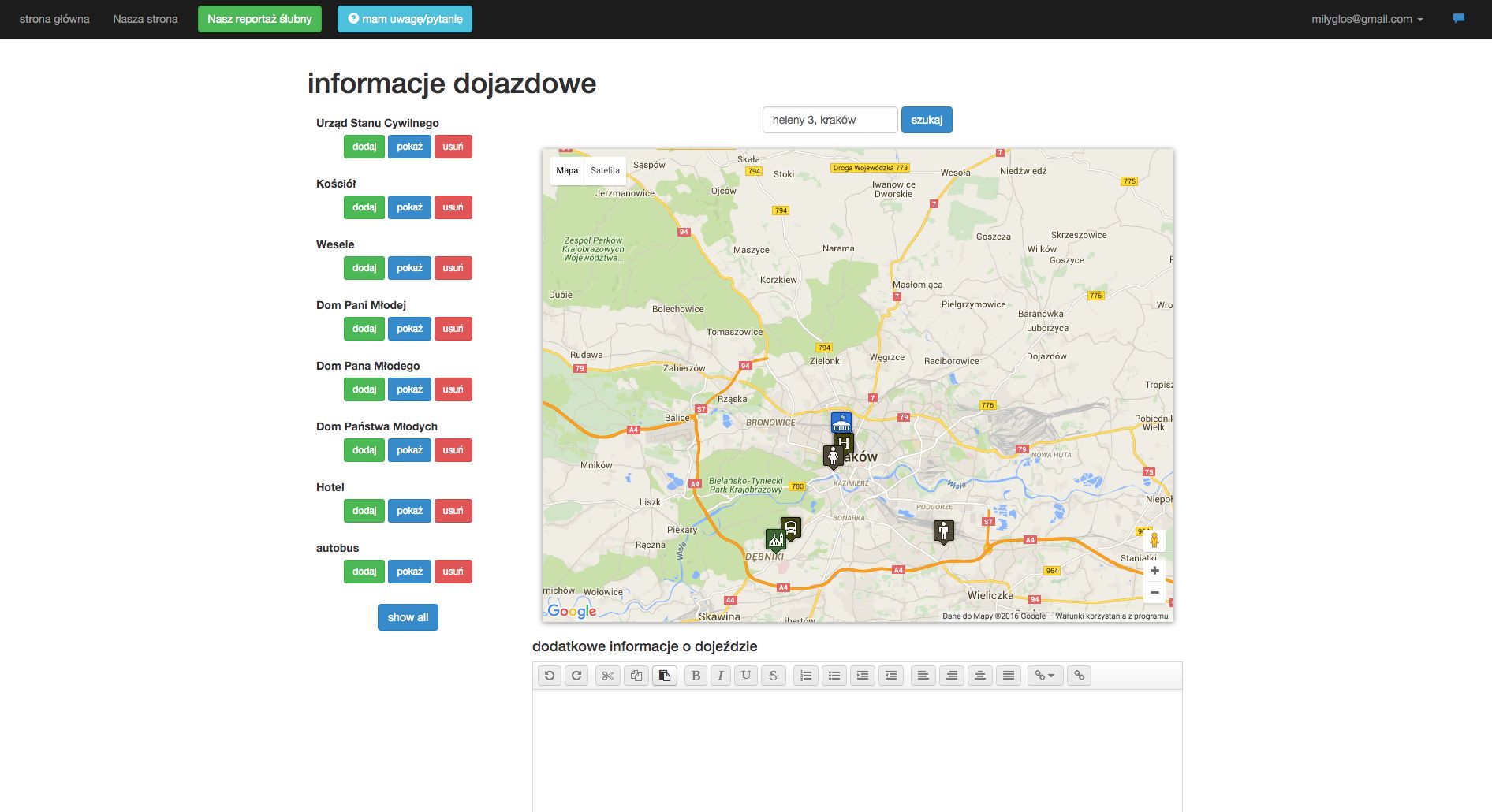
Task: Focus the address search field
Action: coord(830,120)
